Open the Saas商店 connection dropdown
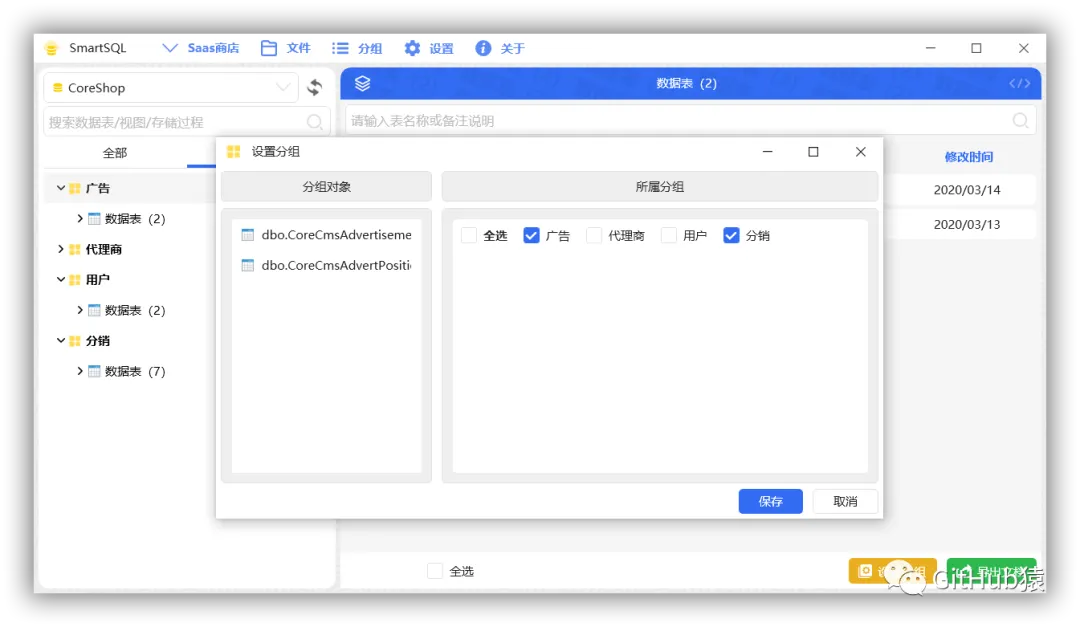 click(x=200, y=48)
